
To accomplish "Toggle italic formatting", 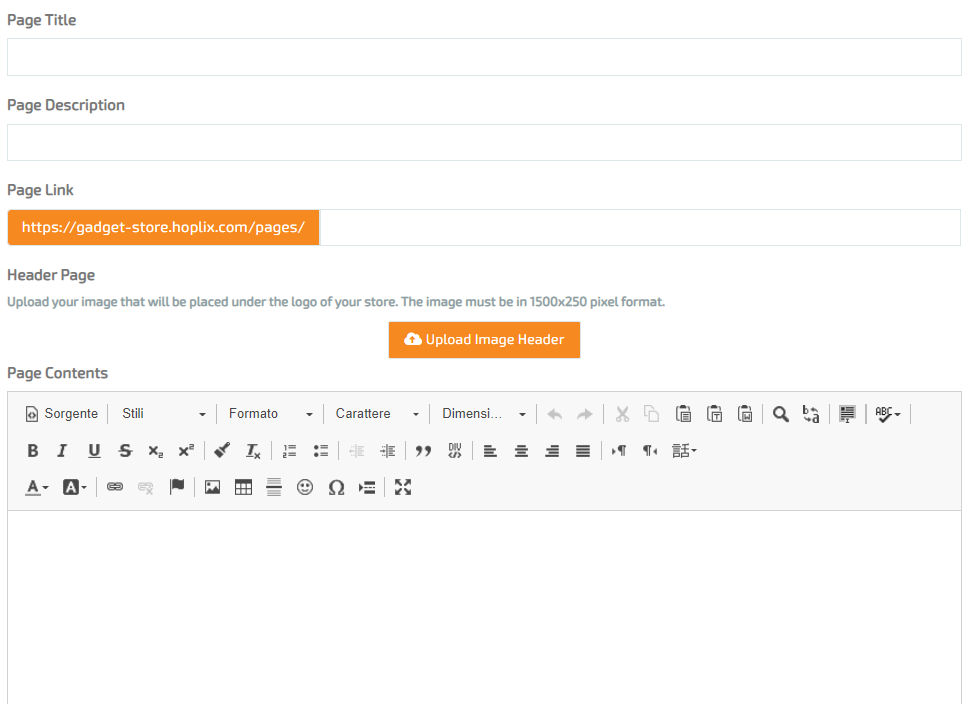I will pyautogui.click(x=62, y=451).
